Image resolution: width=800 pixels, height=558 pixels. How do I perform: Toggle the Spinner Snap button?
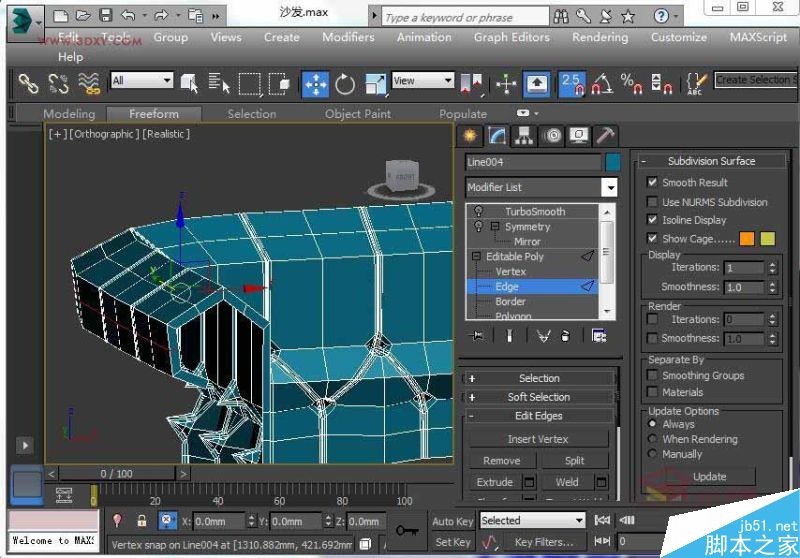pyautogui.click(x=662, y=84)
